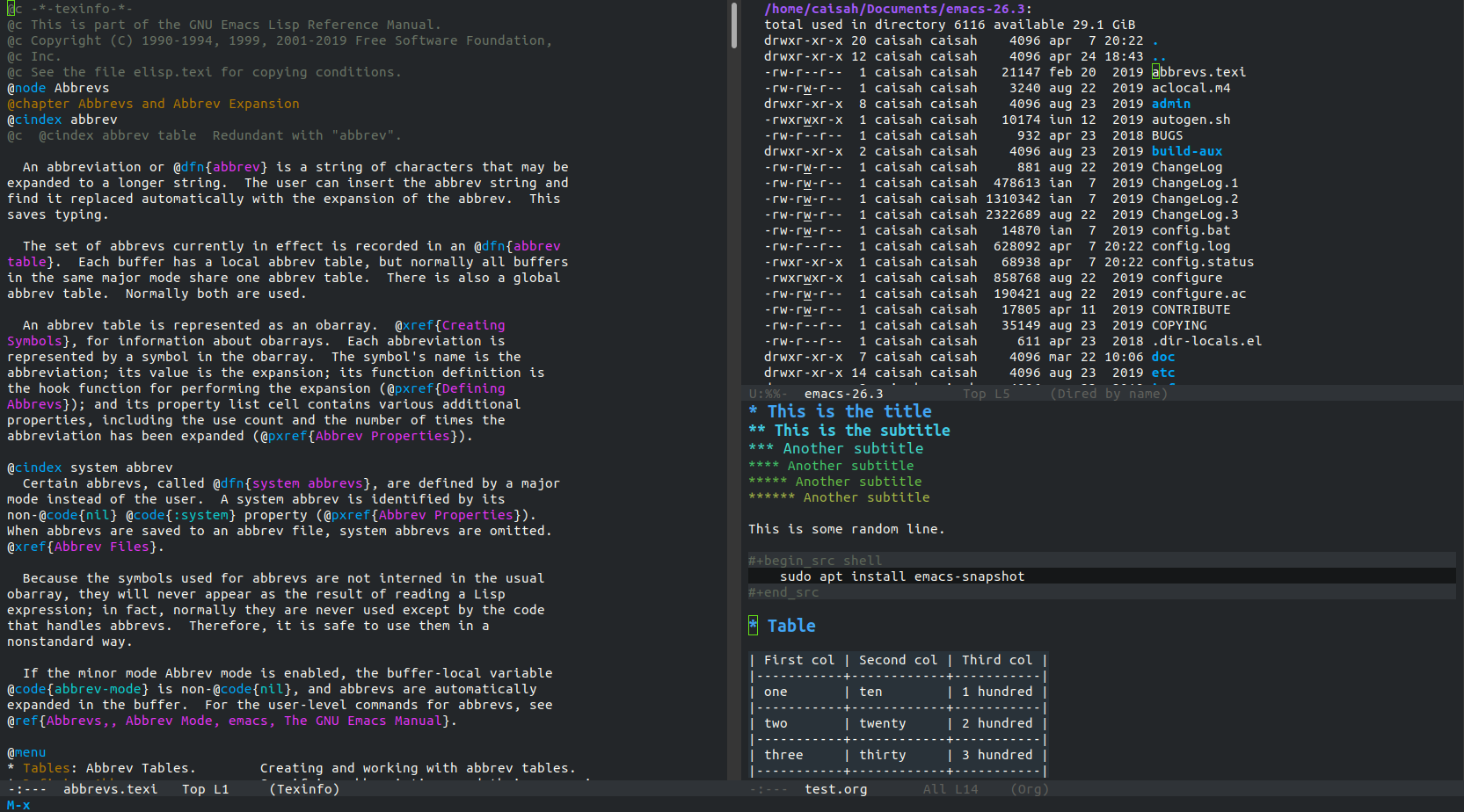1464x812 pixels.
Task: Select ChangeLog.2 in the listing
Action: pyautogui.click(x=1195, y=199)
